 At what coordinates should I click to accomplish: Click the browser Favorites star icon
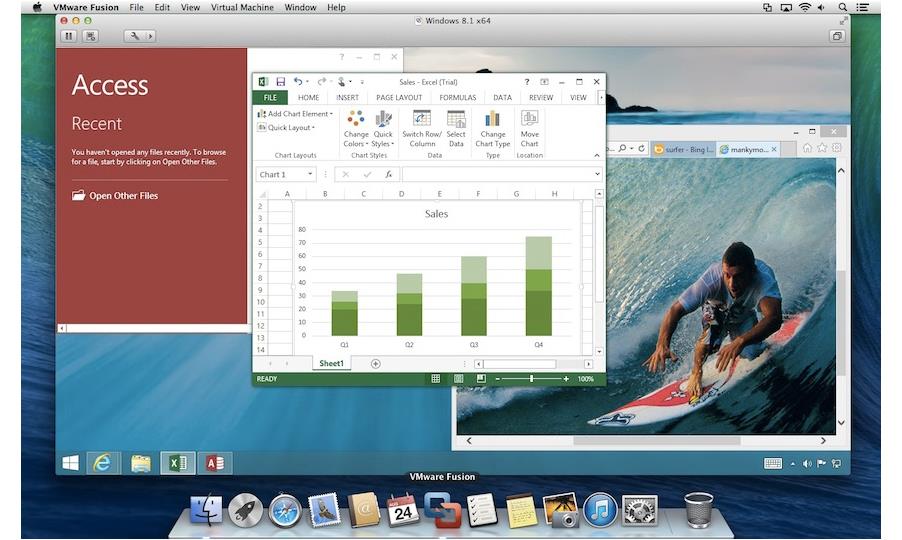pos(822,148)
